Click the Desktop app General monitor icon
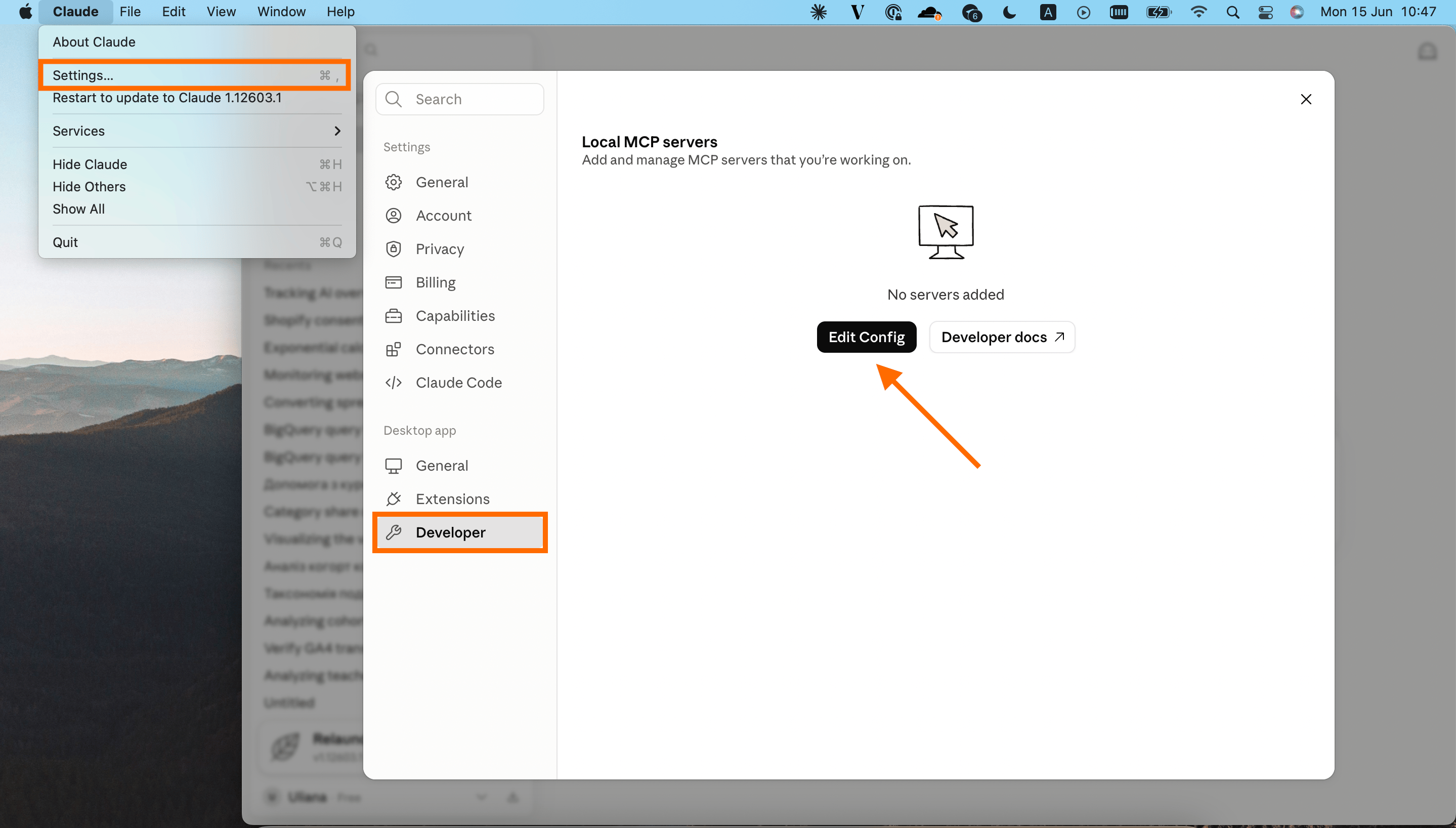The width and height of the screenshot is (1456, 828). tap(393, 466)
